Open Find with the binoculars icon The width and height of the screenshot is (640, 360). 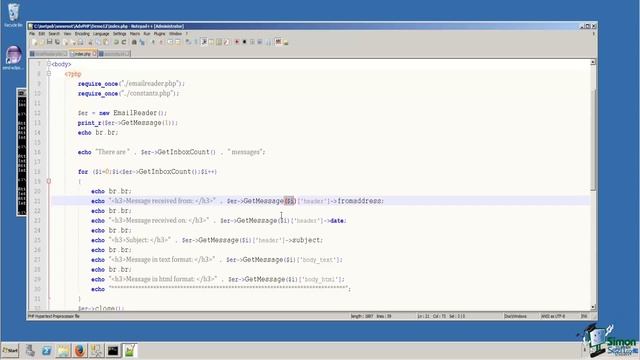(134, 42)
